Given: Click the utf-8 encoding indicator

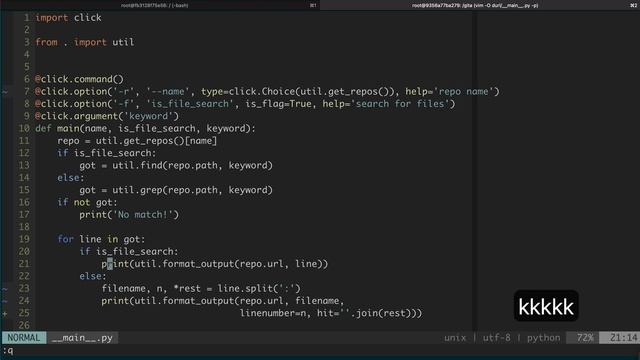Looking at the screenshot, I should pyautogui.click(x=496, y=338).
